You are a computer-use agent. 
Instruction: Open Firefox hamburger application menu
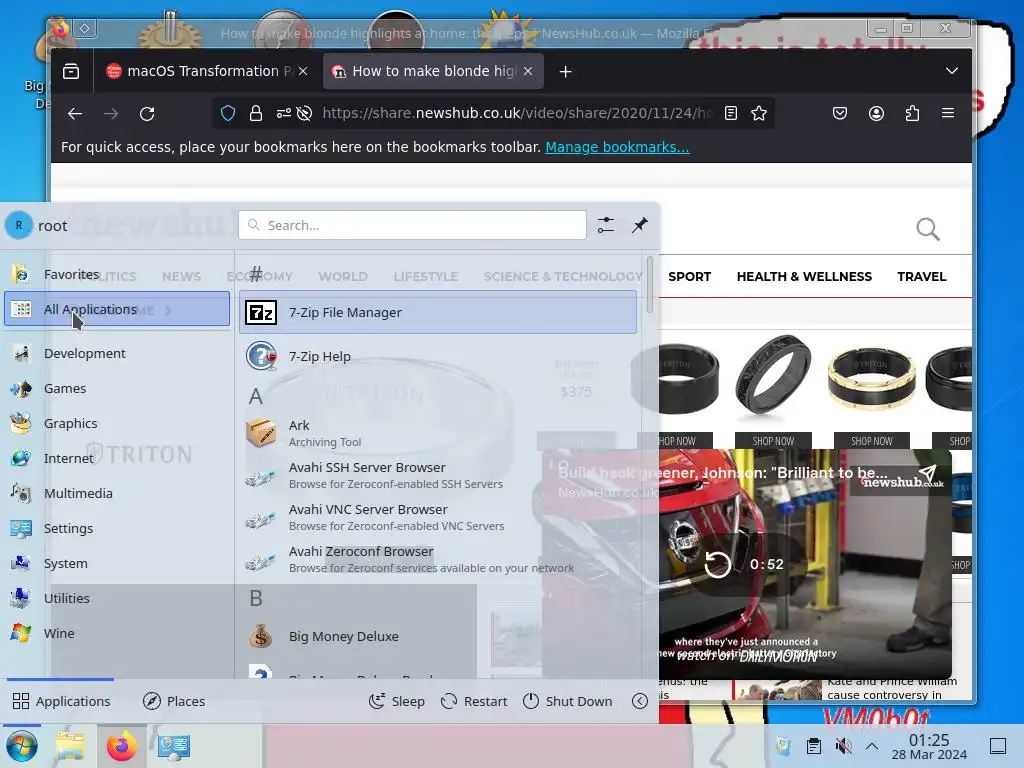tap(948, 114)
